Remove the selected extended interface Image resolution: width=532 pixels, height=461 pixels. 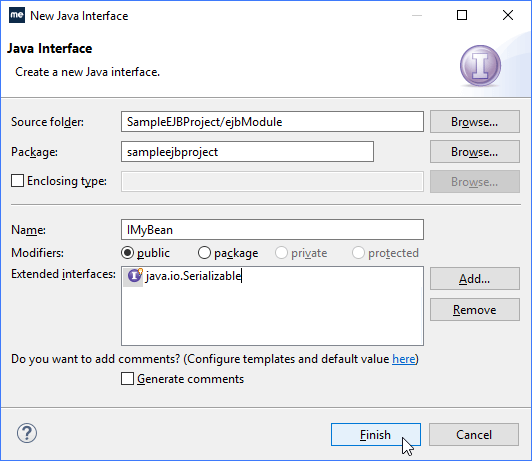pyautogui.click(x=475, y=309)
